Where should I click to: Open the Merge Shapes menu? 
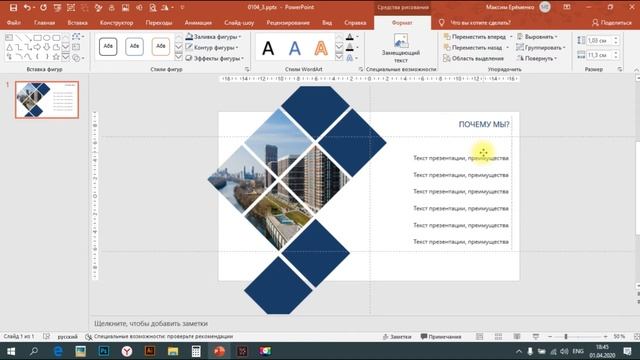pyautogui.click(x=77, y=58)
